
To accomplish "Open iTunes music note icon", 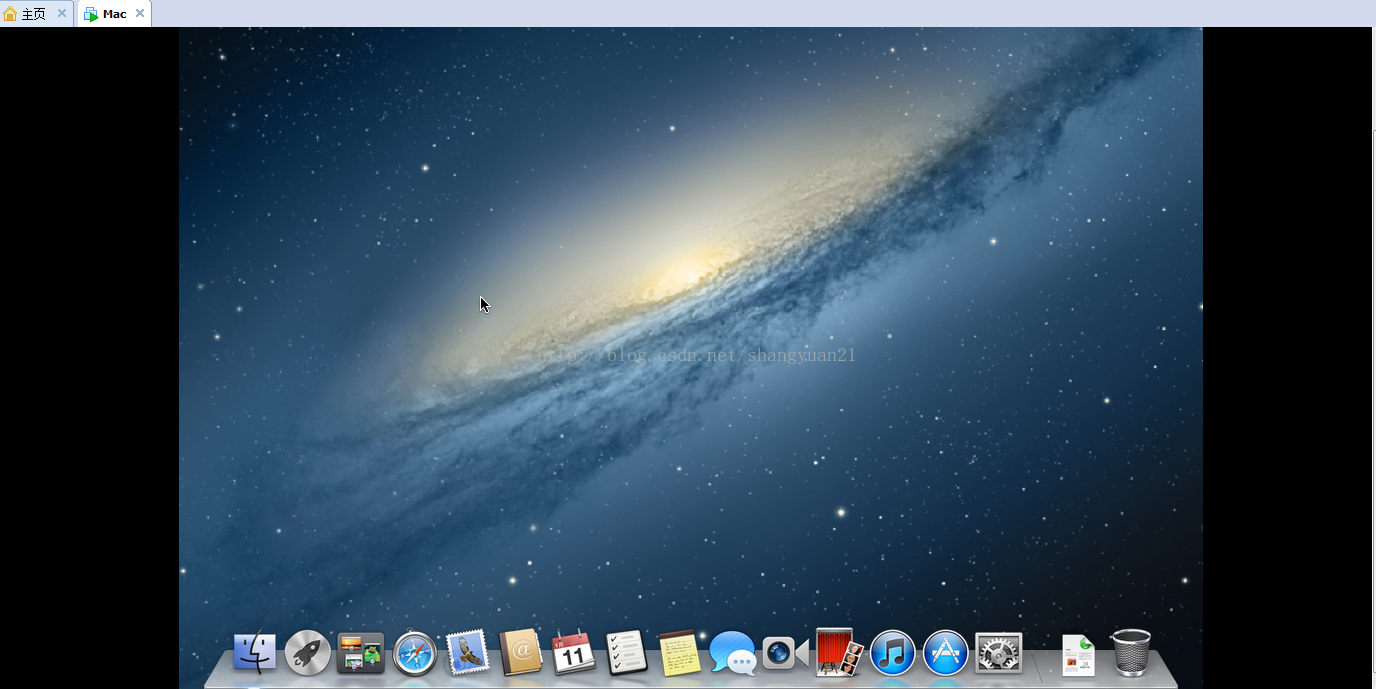I will (892, 654).
